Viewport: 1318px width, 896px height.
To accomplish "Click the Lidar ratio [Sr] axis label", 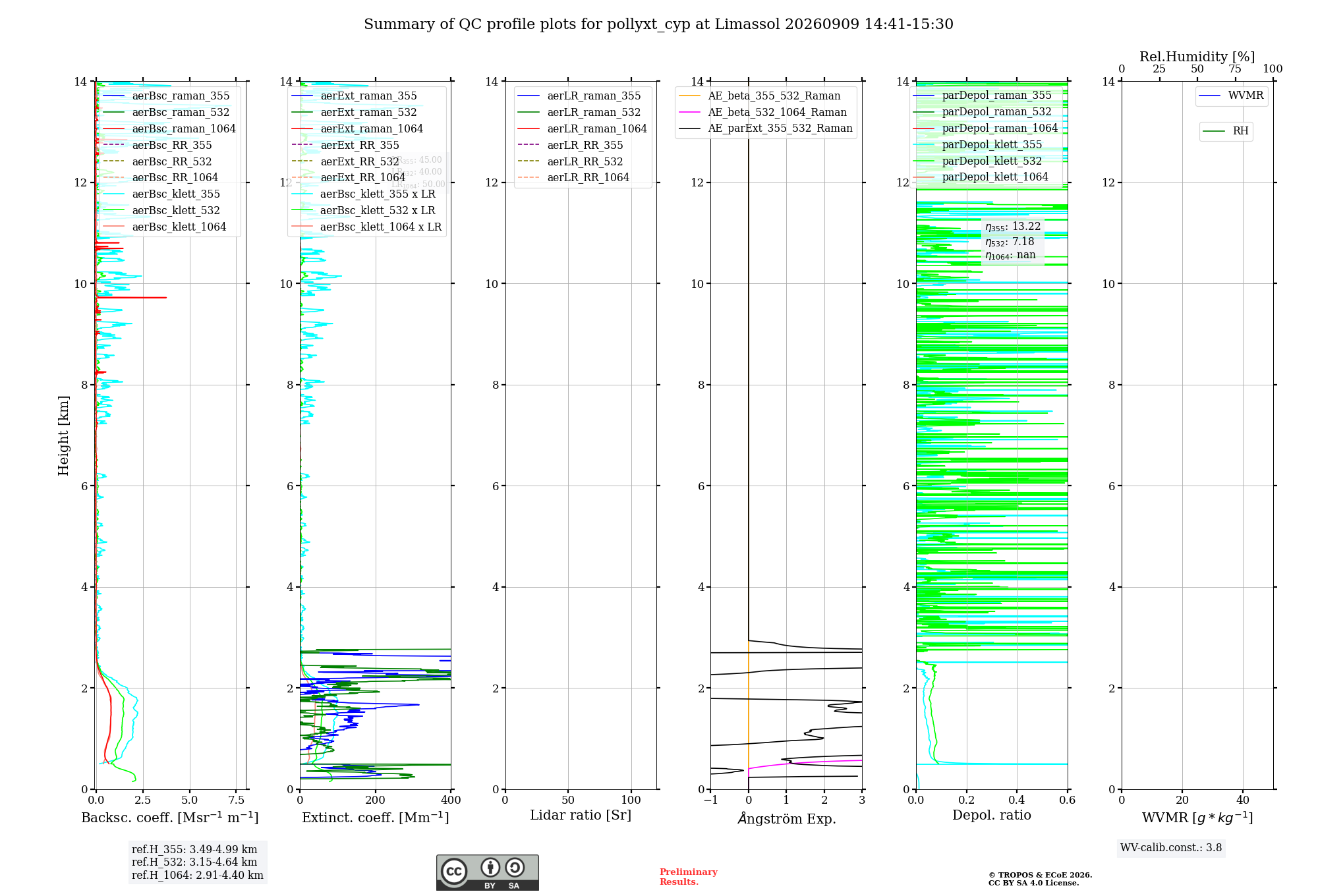I will click(x=581, y=816).
